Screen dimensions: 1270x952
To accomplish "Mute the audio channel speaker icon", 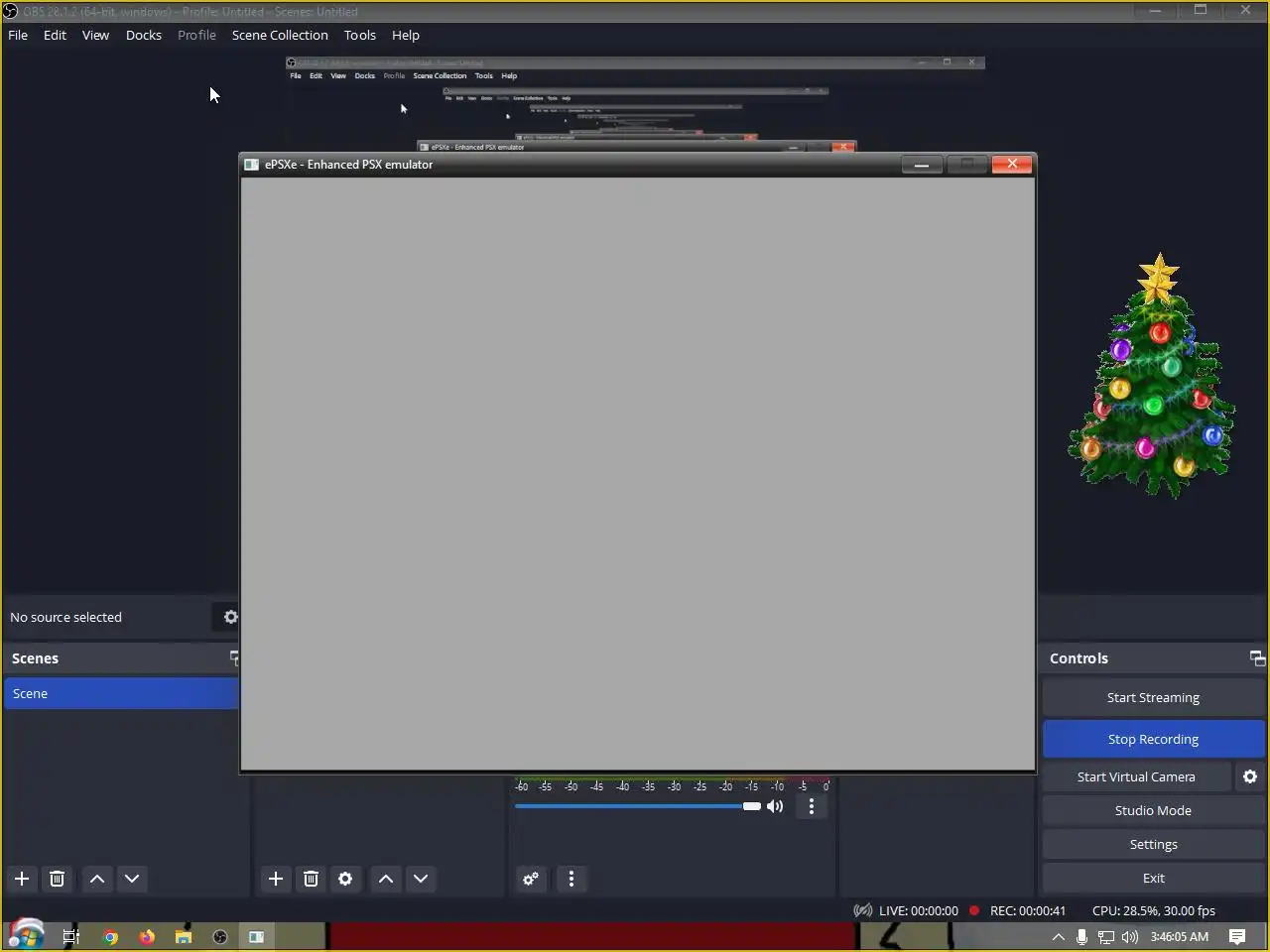I will [775, 806].
